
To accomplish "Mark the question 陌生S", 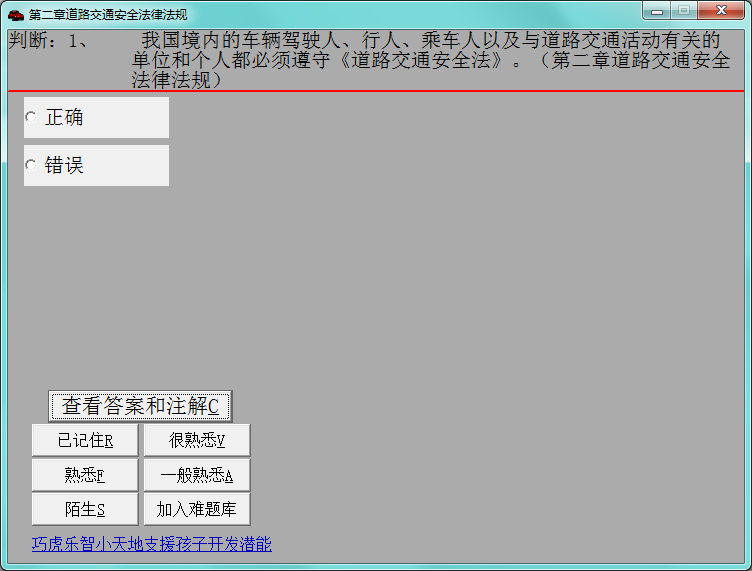I will 85,509.
